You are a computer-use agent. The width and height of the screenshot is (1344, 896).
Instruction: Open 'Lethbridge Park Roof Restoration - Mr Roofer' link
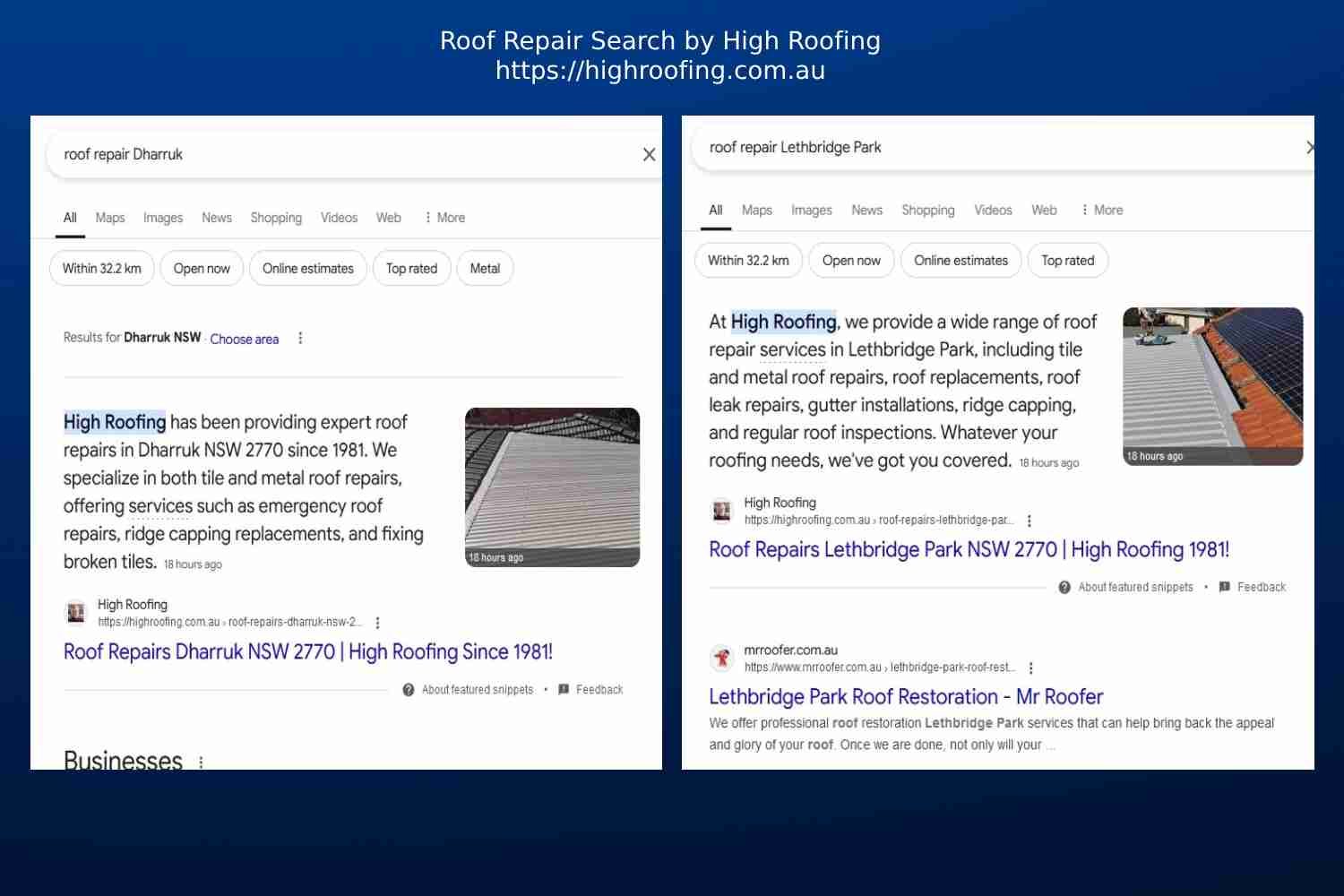906,697
